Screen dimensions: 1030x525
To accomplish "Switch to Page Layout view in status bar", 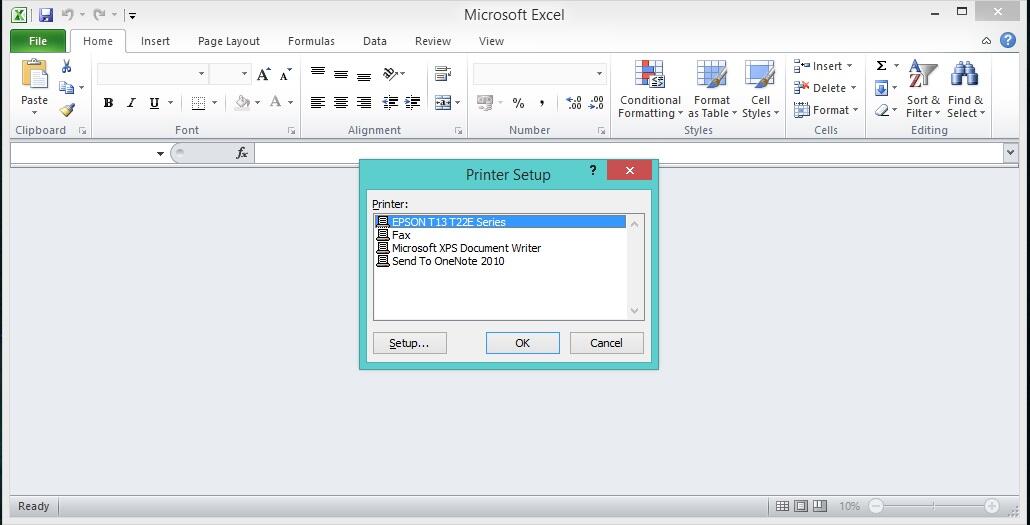I will pyautogui.click(x=801, y=506).
